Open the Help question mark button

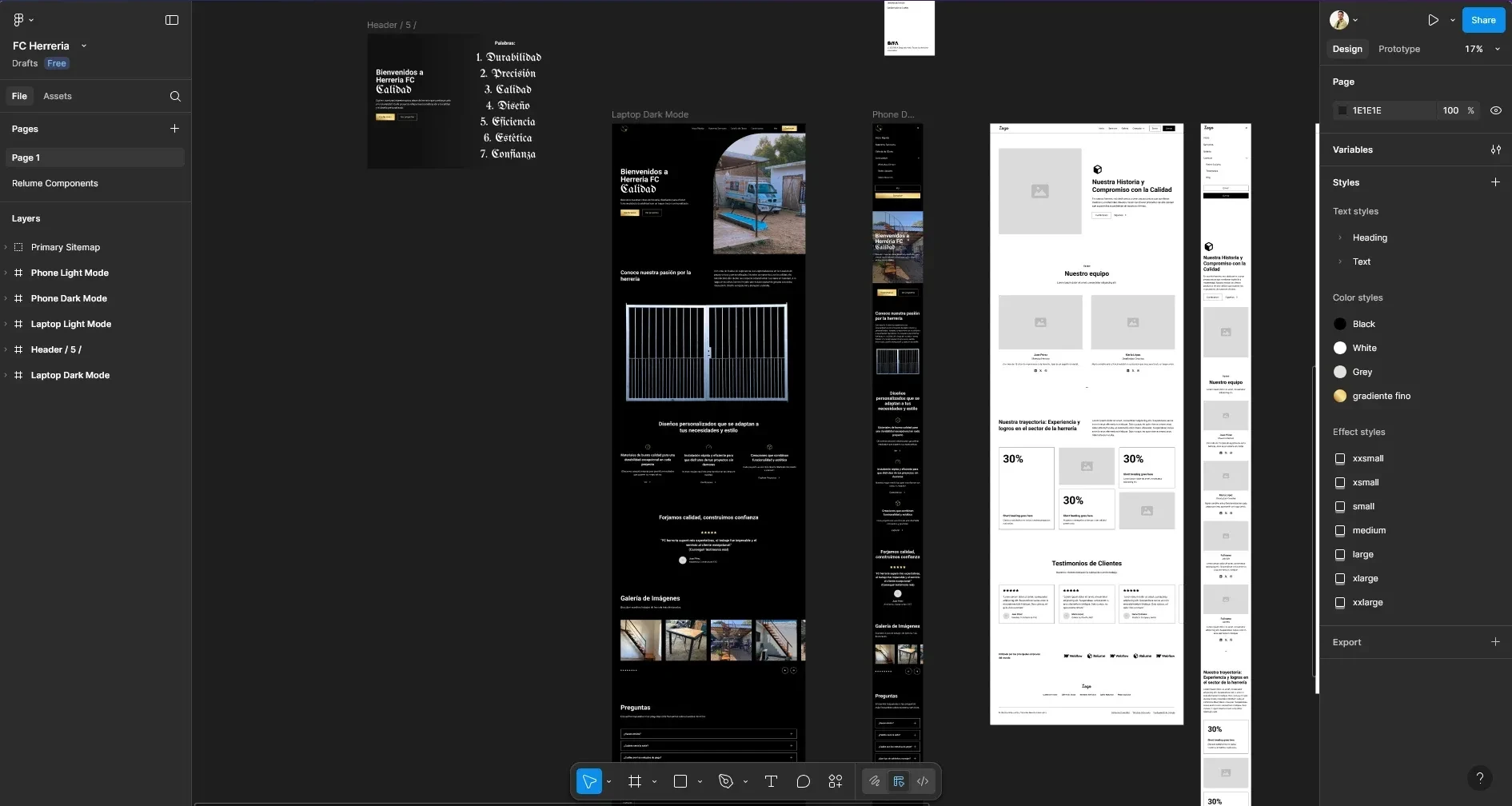1480,777
